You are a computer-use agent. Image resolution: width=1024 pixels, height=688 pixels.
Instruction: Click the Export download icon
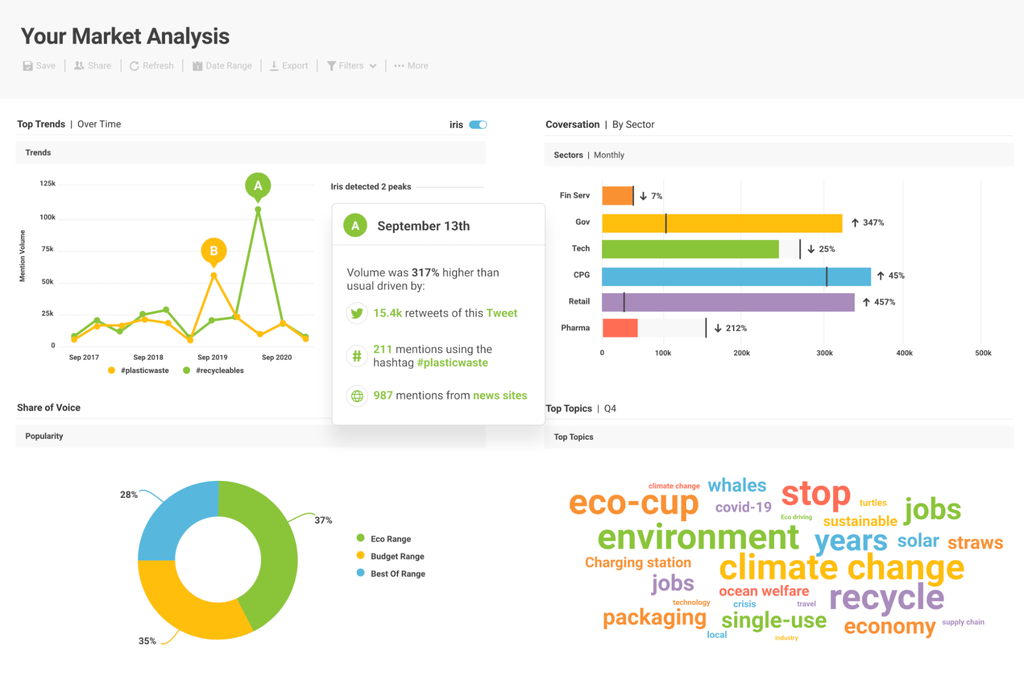point(273,66)
